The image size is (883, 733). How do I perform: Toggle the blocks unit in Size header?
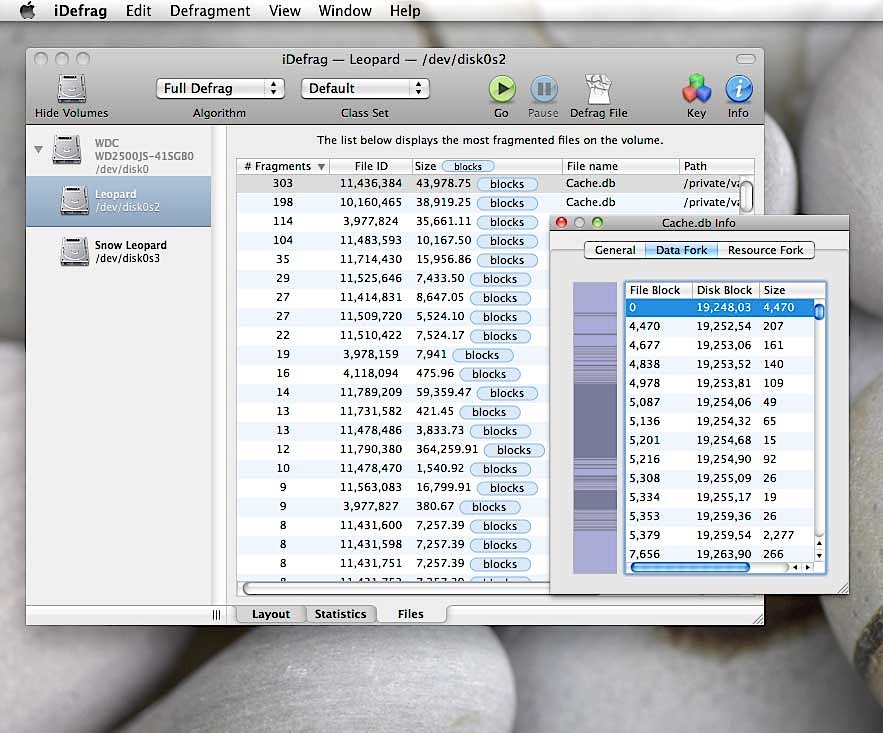click(x=467, y=166)
